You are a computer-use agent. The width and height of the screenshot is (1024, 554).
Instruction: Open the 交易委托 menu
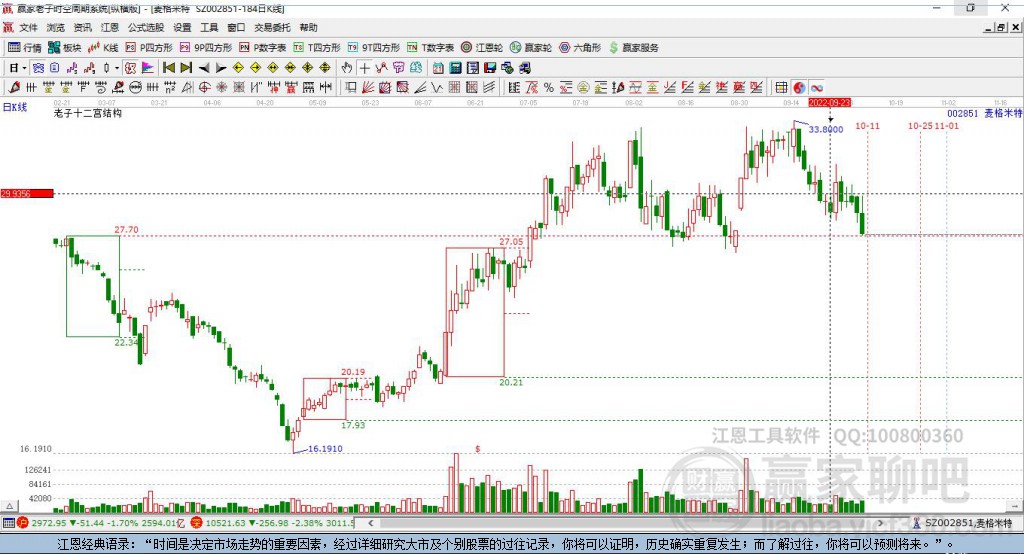[272, 27]
